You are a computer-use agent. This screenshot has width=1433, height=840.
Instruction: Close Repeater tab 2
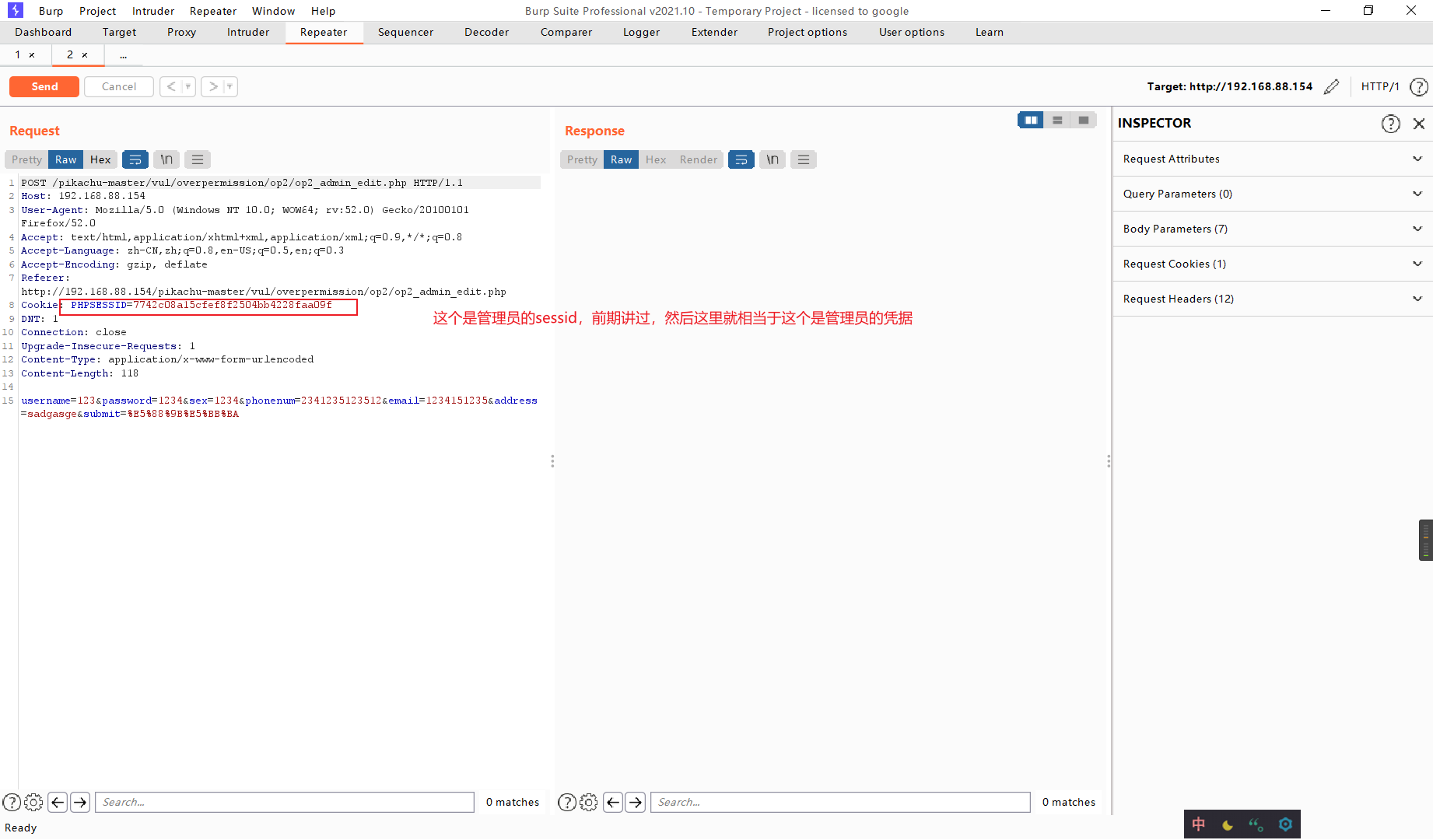[x=85, y=55]
